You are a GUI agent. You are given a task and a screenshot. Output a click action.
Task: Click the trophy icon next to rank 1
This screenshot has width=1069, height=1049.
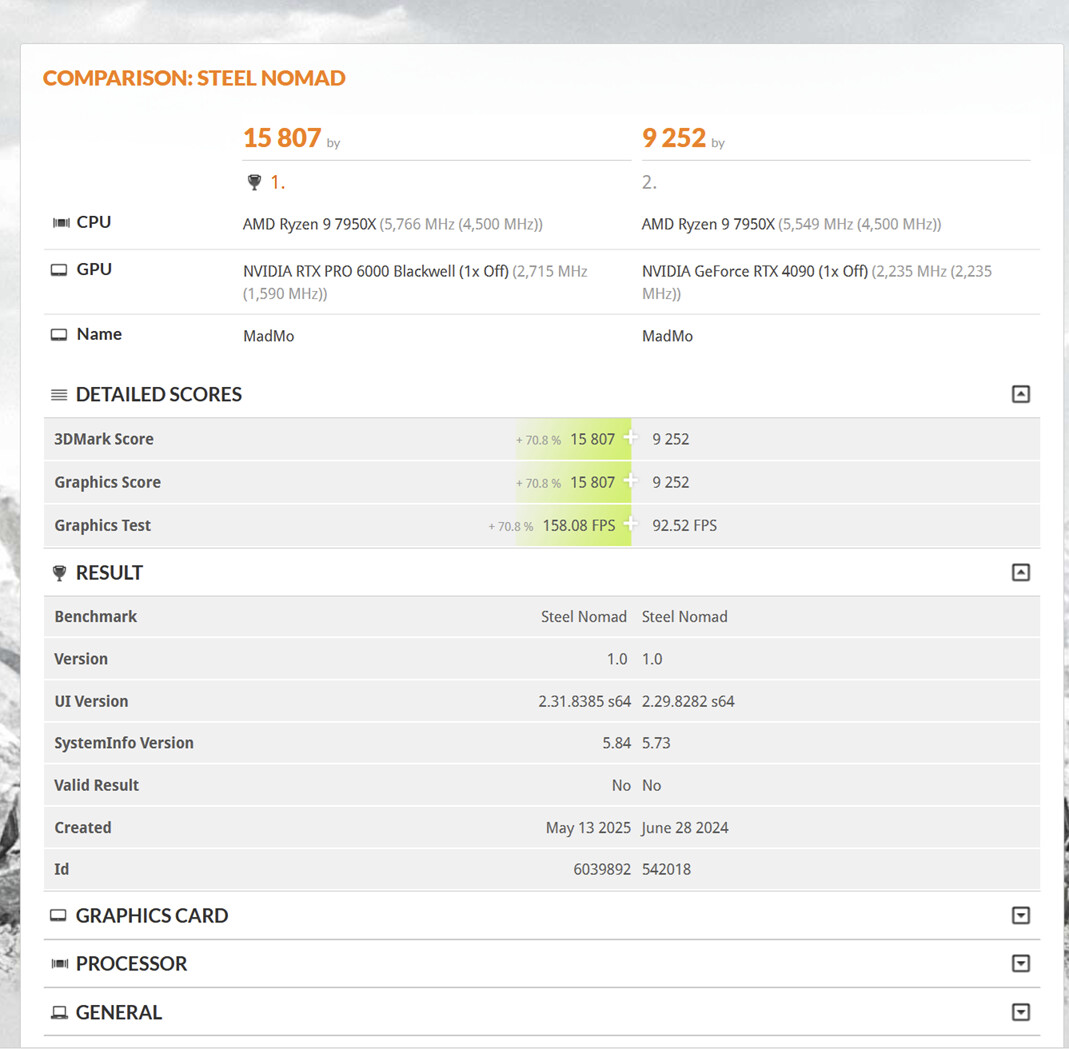[254, 182]
